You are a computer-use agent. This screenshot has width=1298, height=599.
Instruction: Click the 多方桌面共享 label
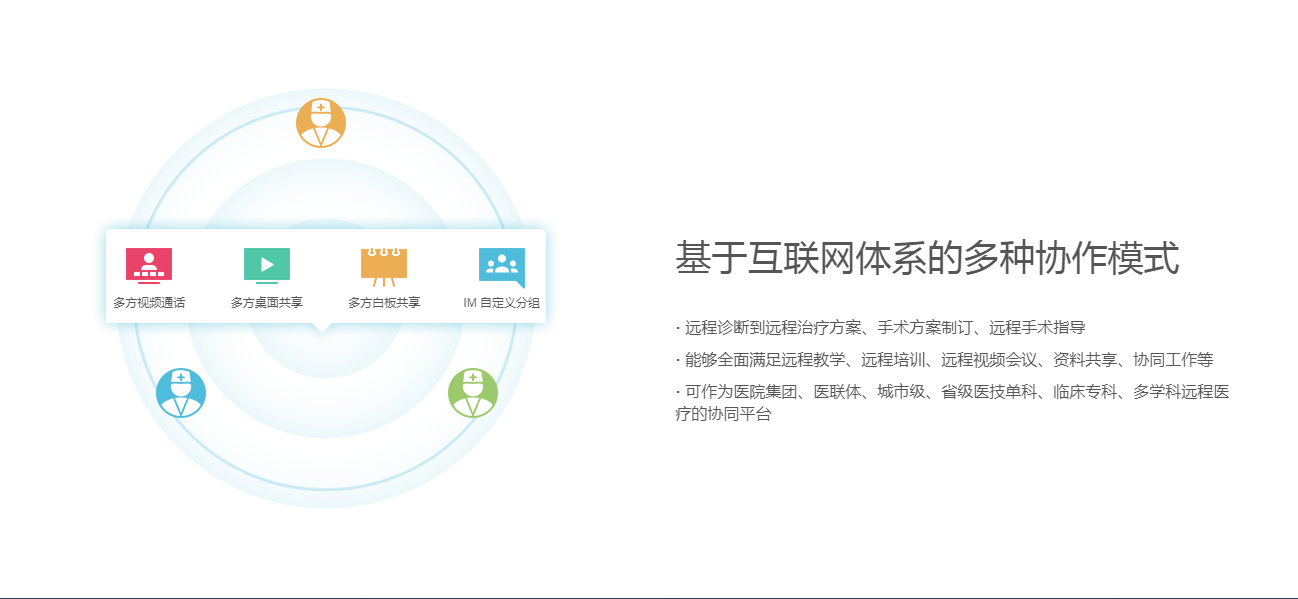[x=267, y=302]
